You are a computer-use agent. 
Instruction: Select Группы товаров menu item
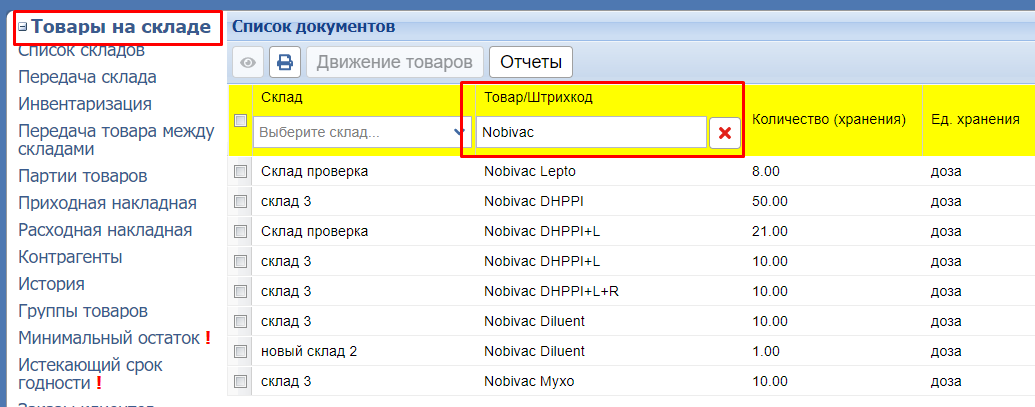(x=83, y=311)
